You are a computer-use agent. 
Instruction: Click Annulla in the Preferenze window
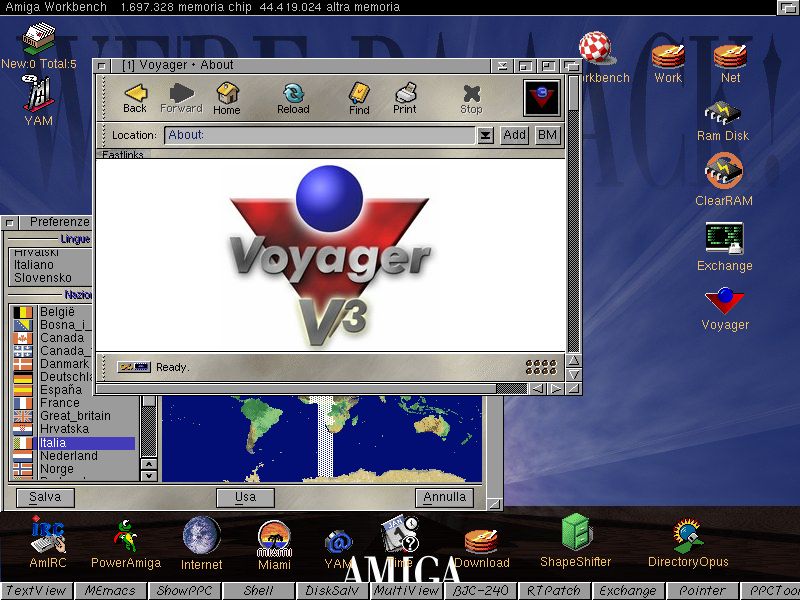tap(444, 497)
